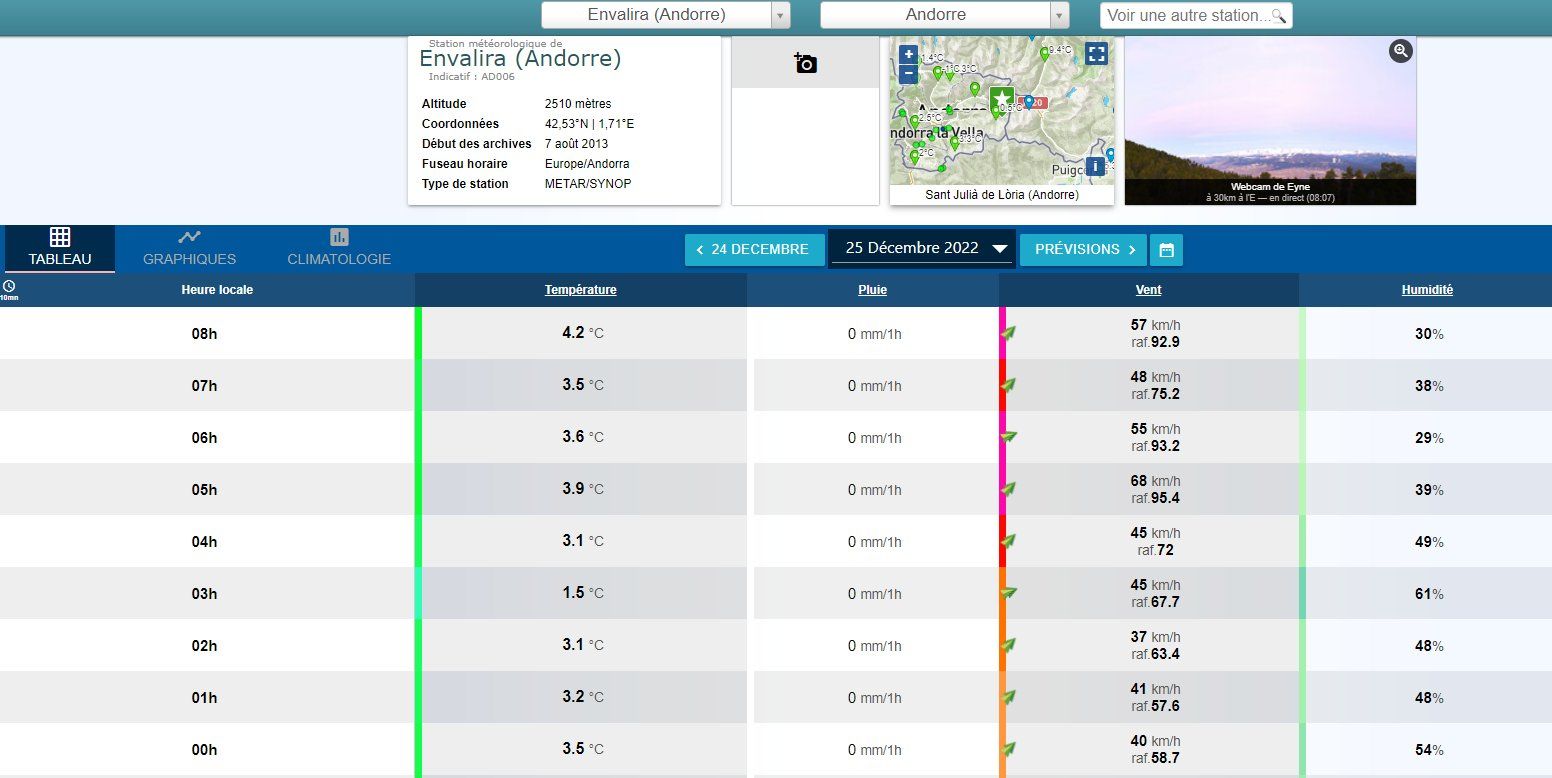
Task: Click the add photo camera icon
Action: coord(805,63)
